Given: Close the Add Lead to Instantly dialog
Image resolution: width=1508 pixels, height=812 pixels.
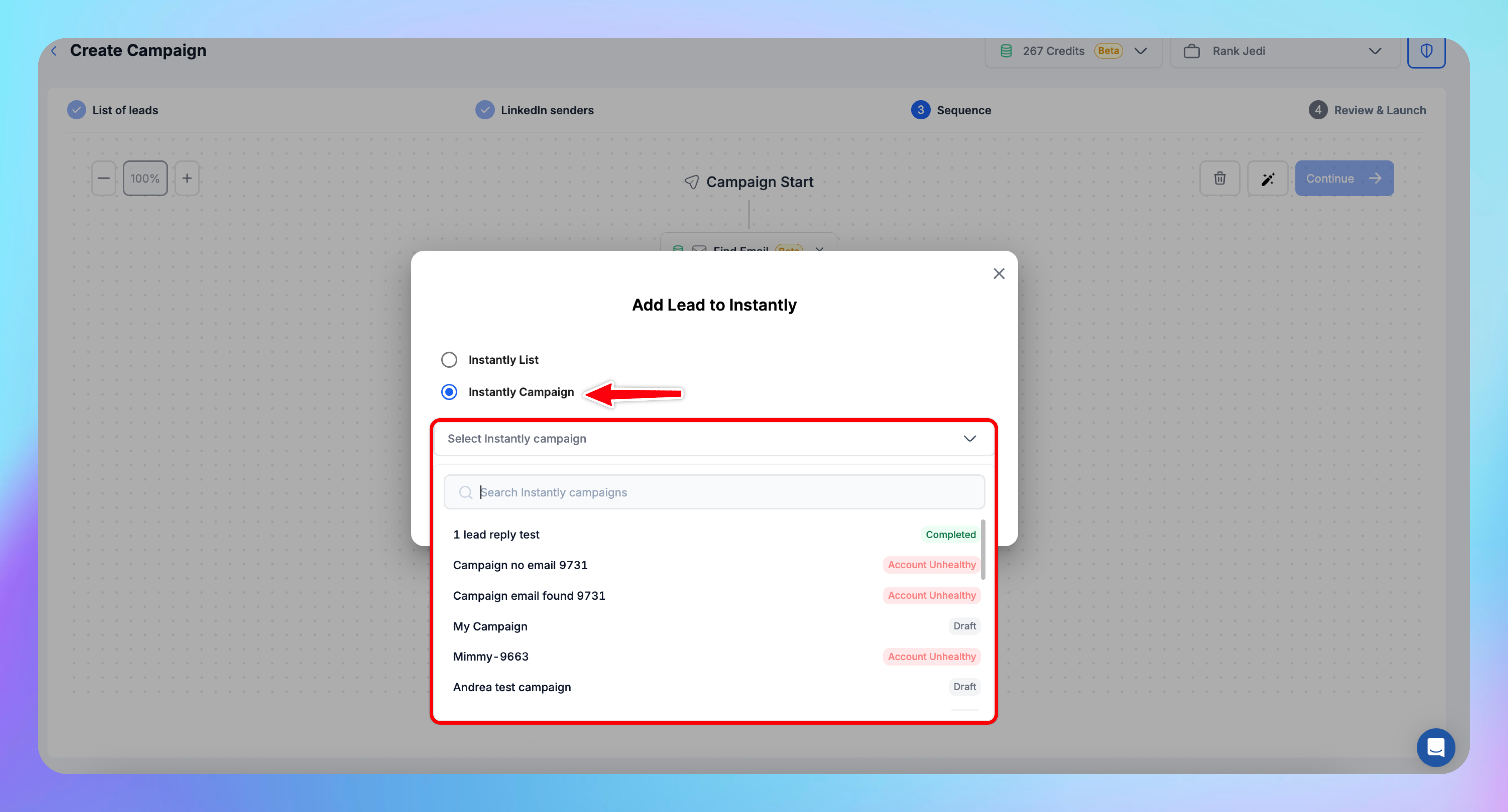Looking at the screenshot, I should pyautogui.click(x=999, y=274).
